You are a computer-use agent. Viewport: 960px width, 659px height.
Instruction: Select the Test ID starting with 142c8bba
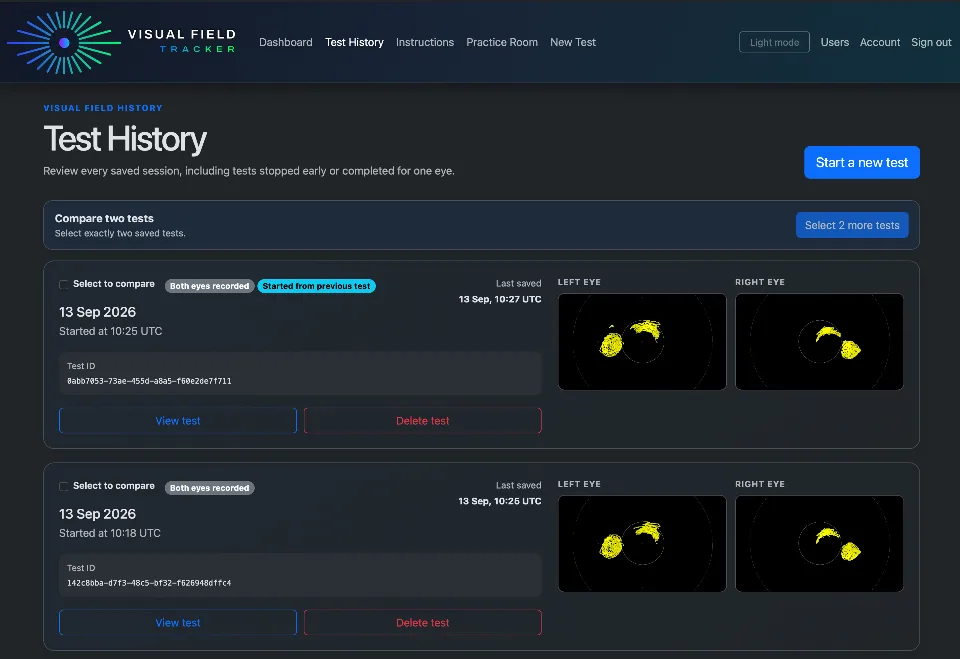[149, 583]
